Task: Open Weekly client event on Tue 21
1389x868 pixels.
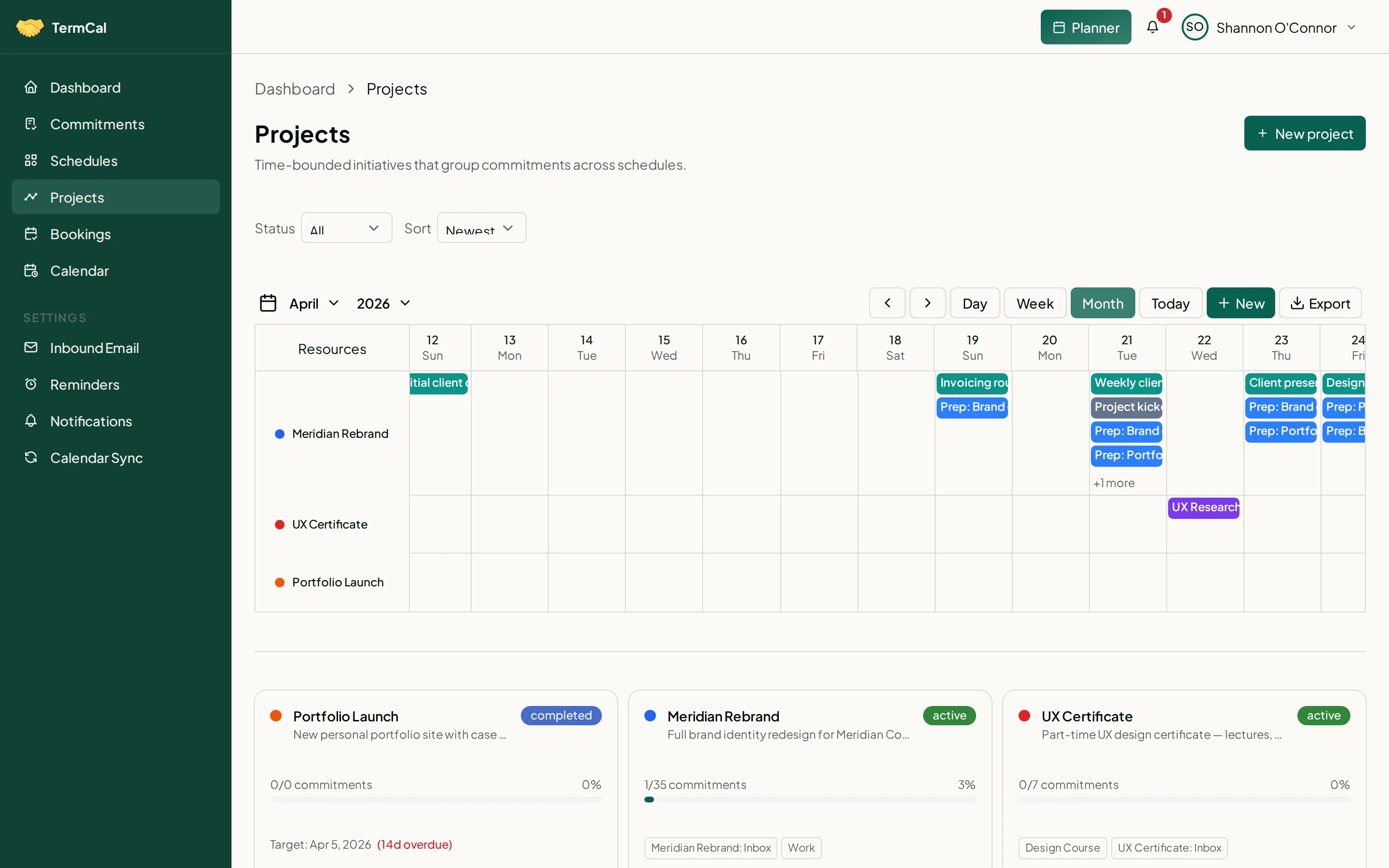Action: click(1127, 383)
